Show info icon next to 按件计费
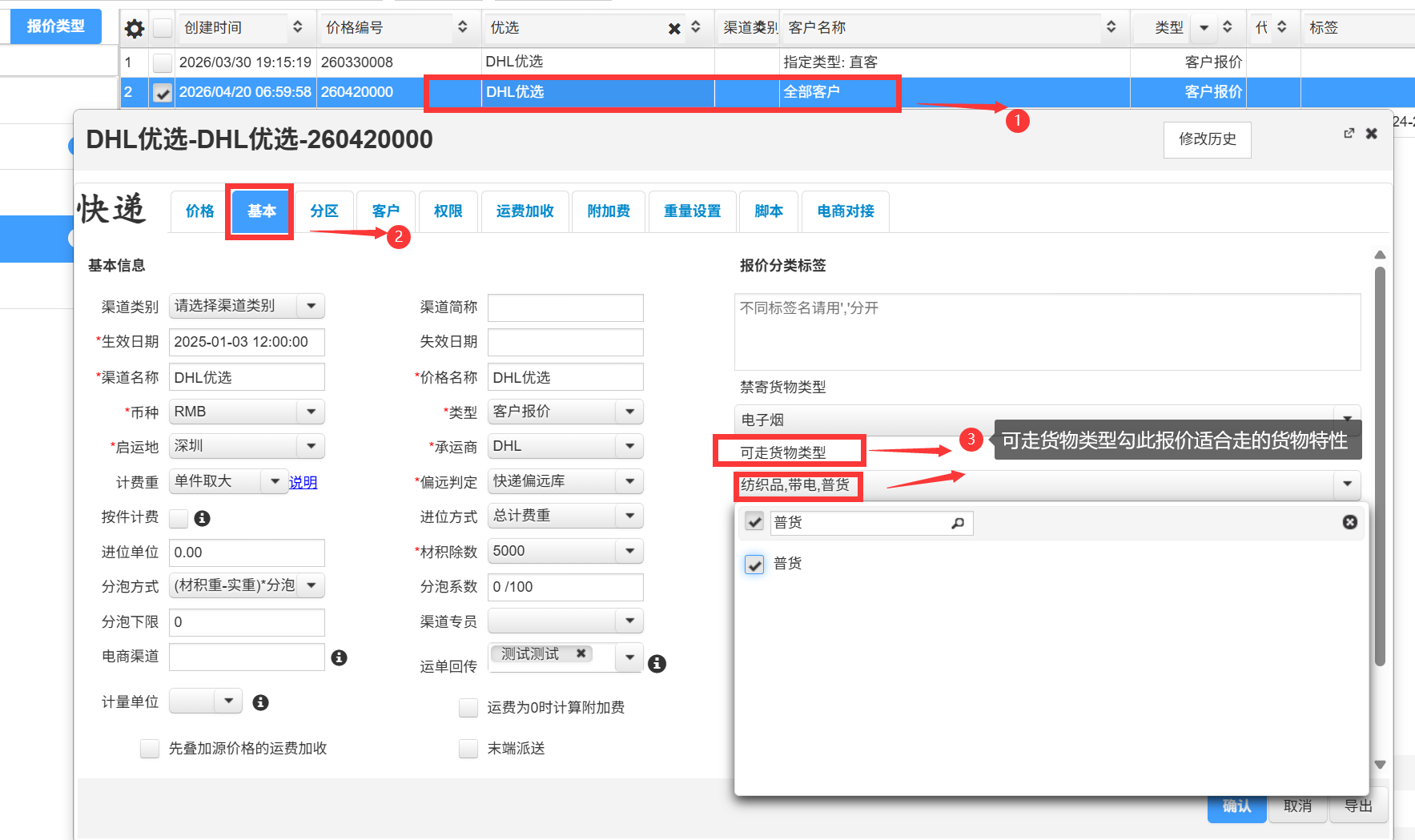 click(203, 518)
